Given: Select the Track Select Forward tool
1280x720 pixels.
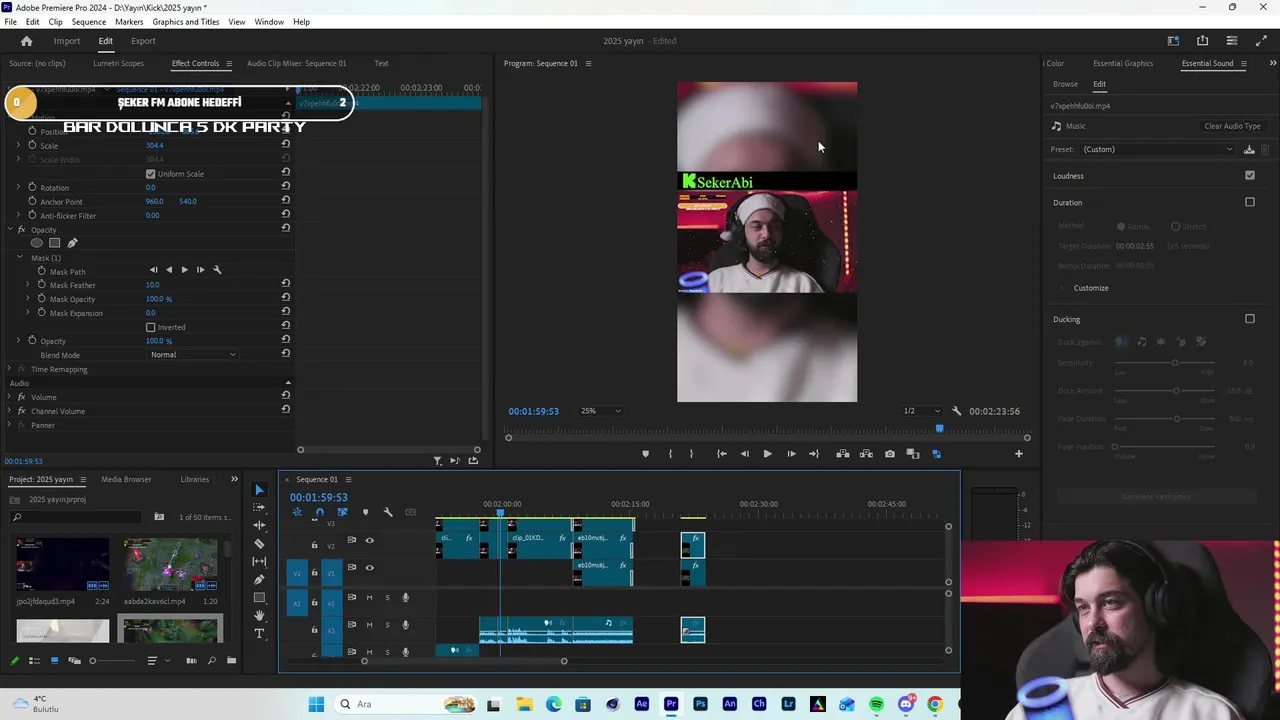Looking at the screenshot, I should 259,507.
